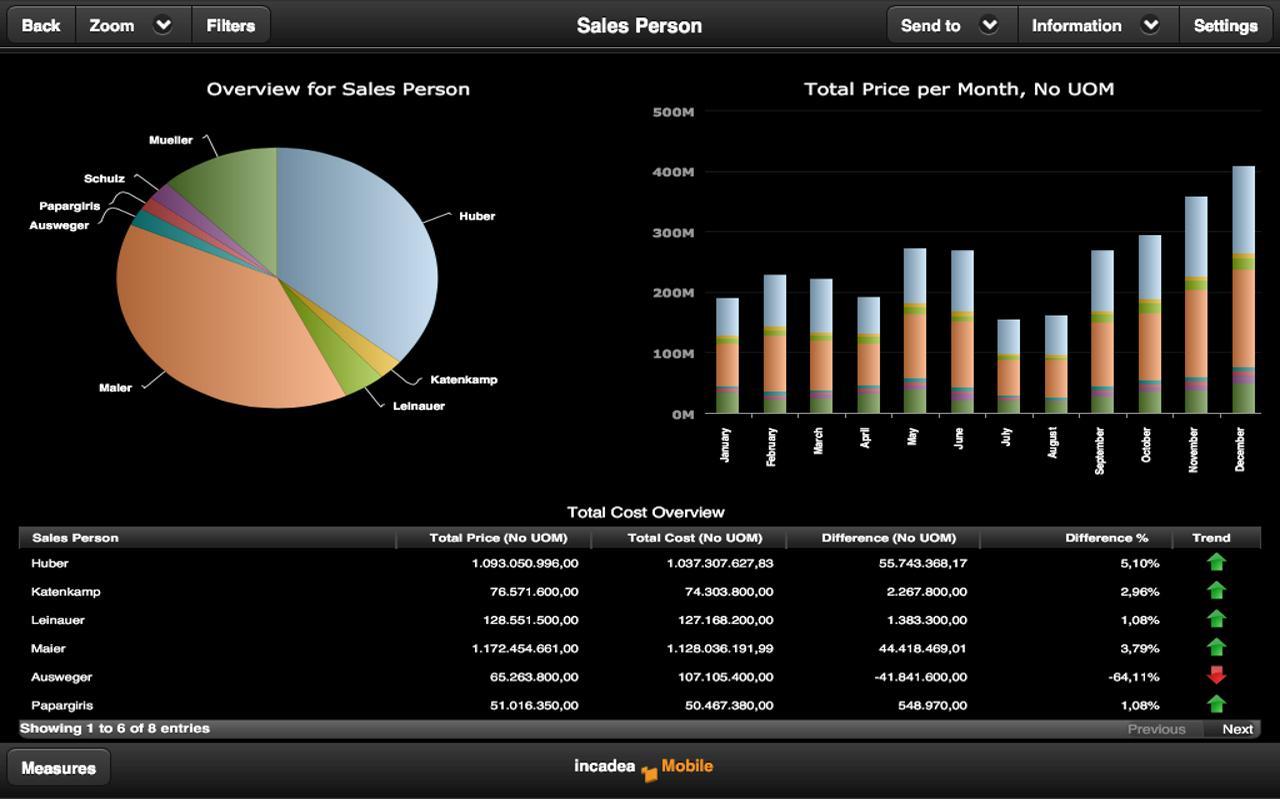
Task: Select the Huber row name
Action: (50, 563)
